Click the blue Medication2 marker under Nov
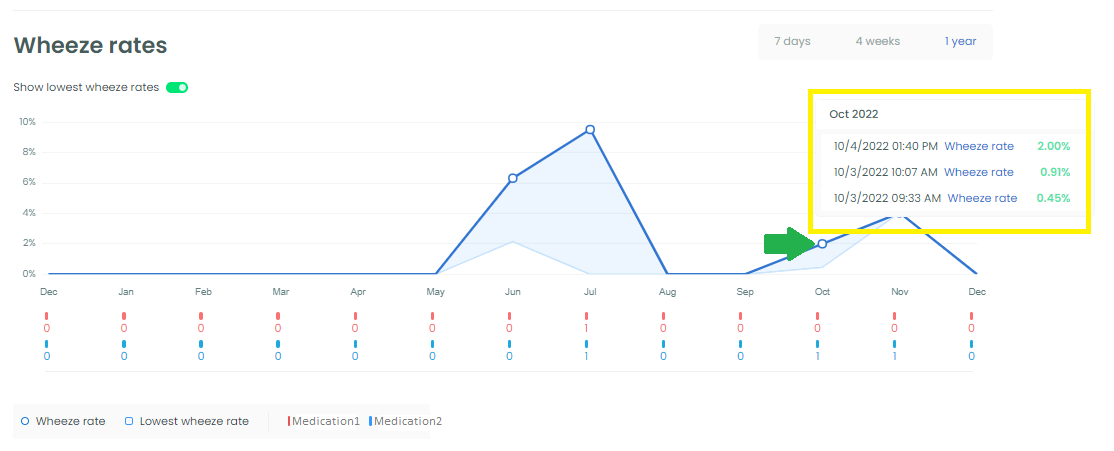1114x451 pixels. [x=896, y=344]
